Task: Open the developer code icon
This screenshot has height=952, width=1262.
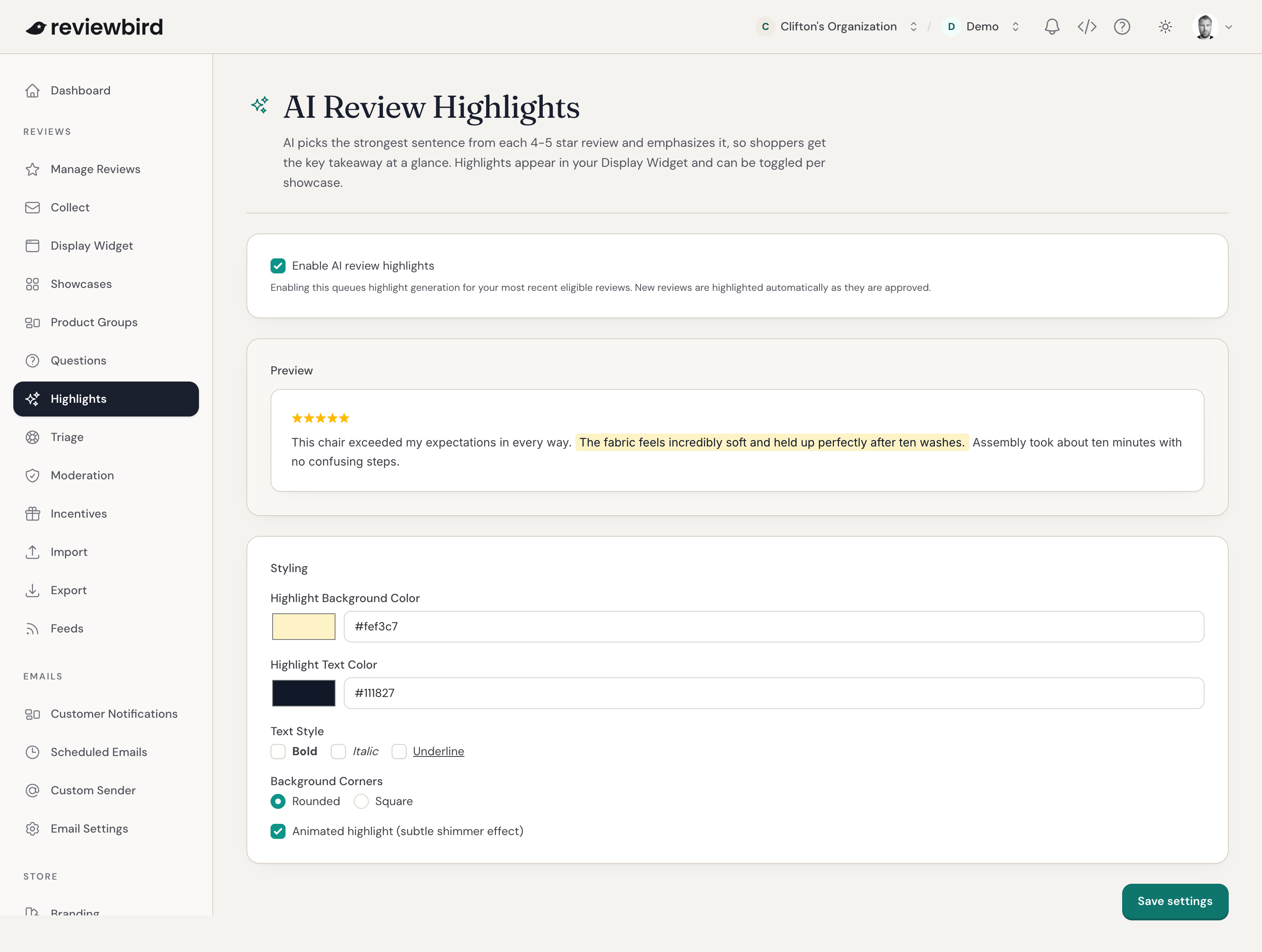Action: 1087,27
